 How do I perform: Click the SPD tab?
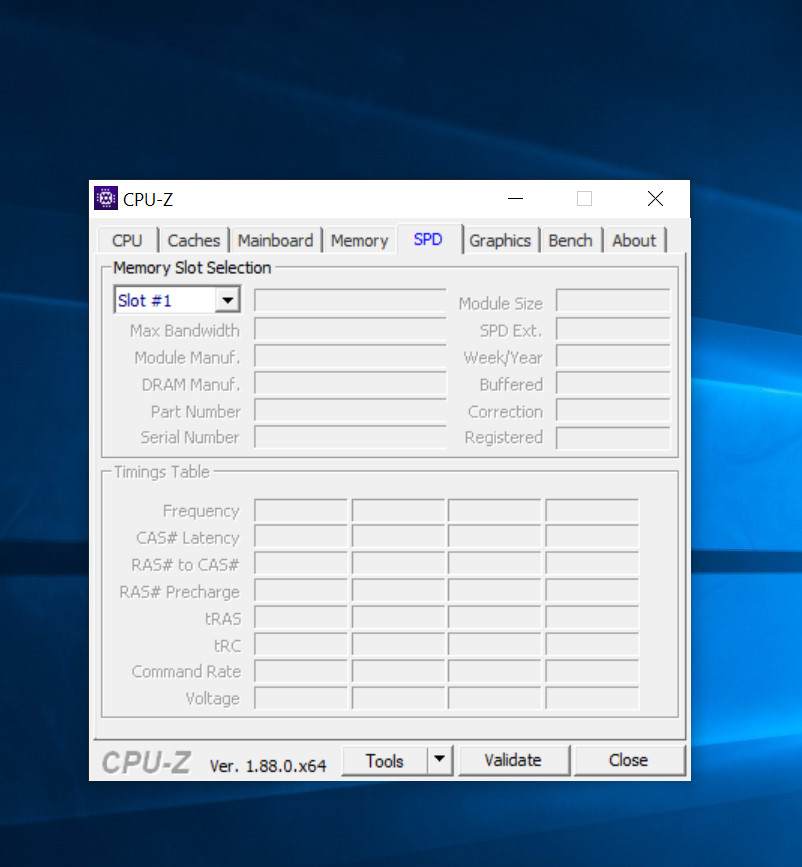[428, 239]
